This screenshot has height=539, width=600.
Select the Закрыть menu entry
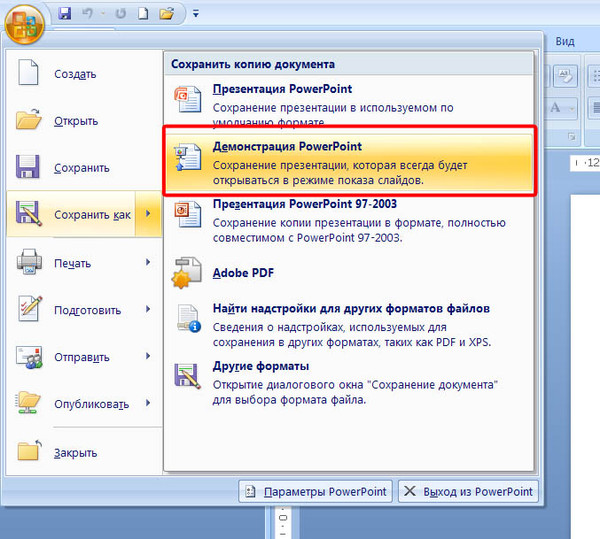point(84,452)
